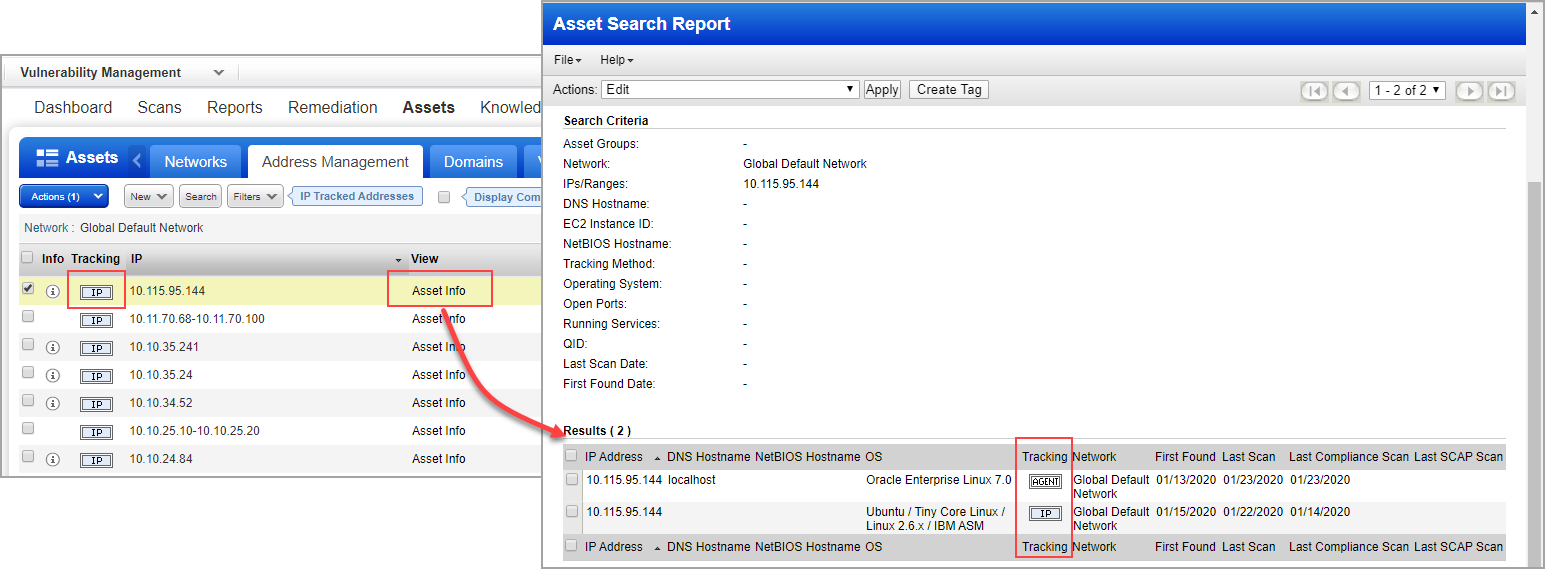Screen dimensions: 1545x569
Task: Check the localhost result row checkbox
Action: (572, 479)
